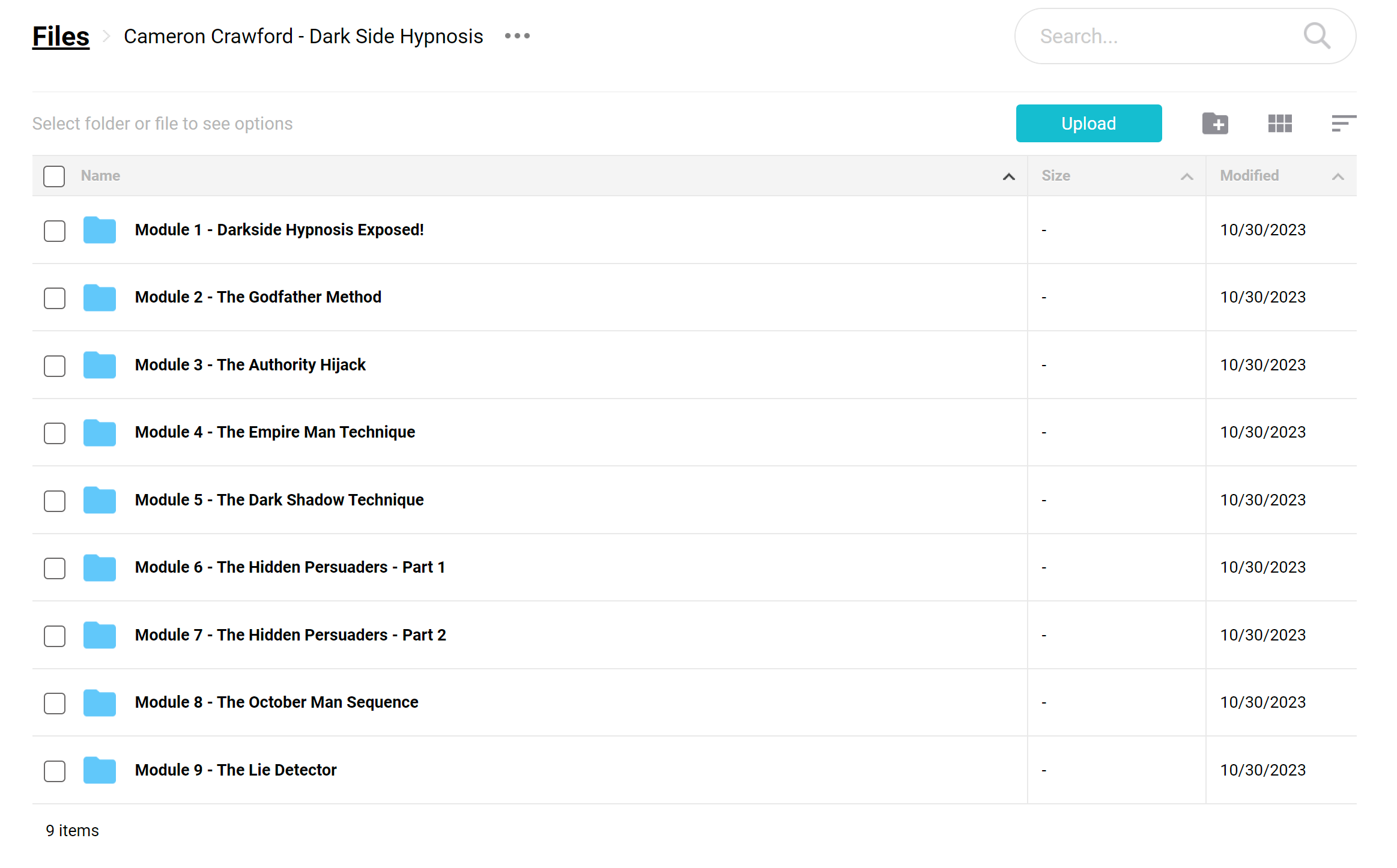Select the checkbox for Module 4 - The Empire Man Technique

click(55, 433)
